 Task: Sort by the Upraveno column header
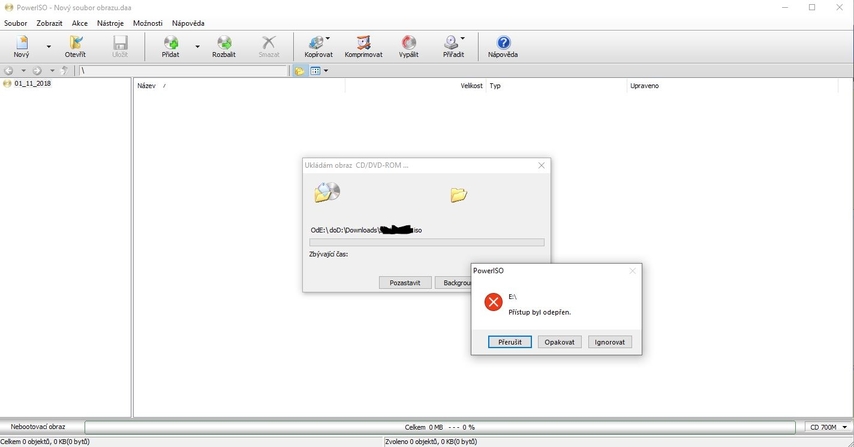coord(733,86)
